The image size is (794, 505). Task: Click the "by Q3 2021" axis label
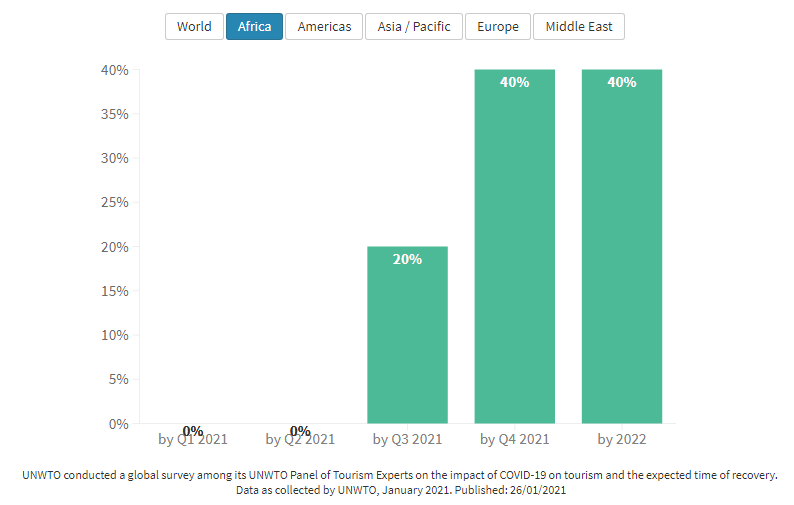tap(407, 439)
